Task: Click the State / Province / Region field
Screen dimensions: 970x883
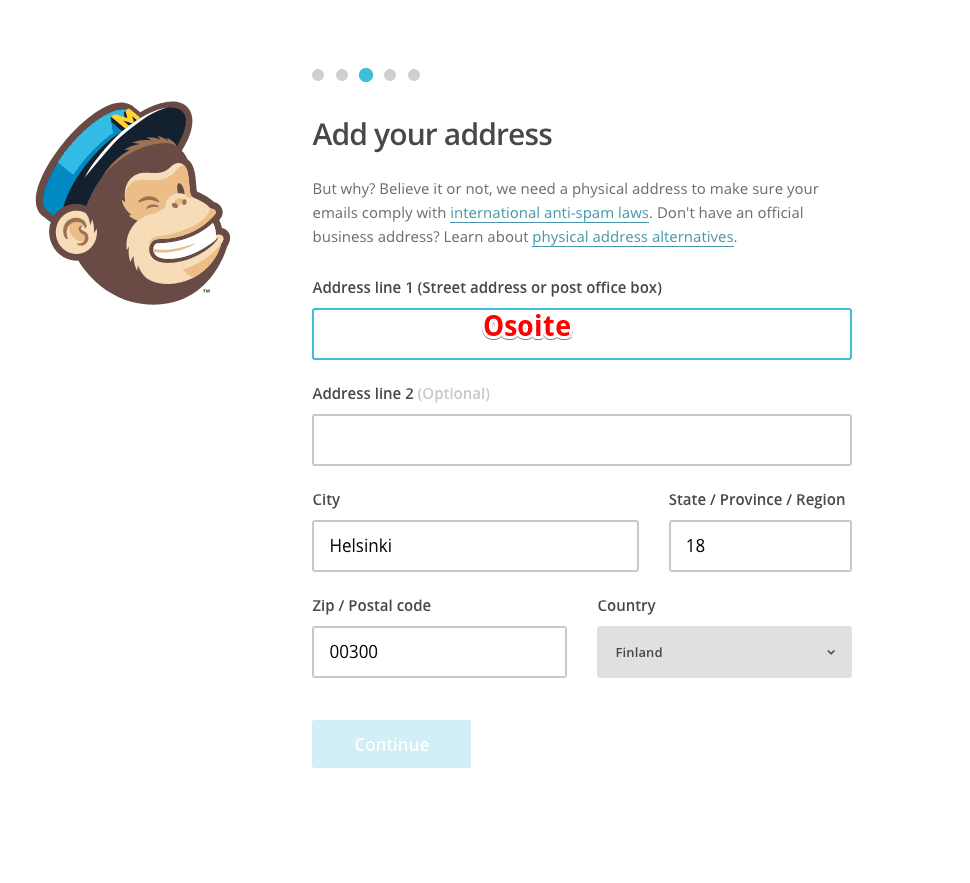Action: click(x=760, y=546)
